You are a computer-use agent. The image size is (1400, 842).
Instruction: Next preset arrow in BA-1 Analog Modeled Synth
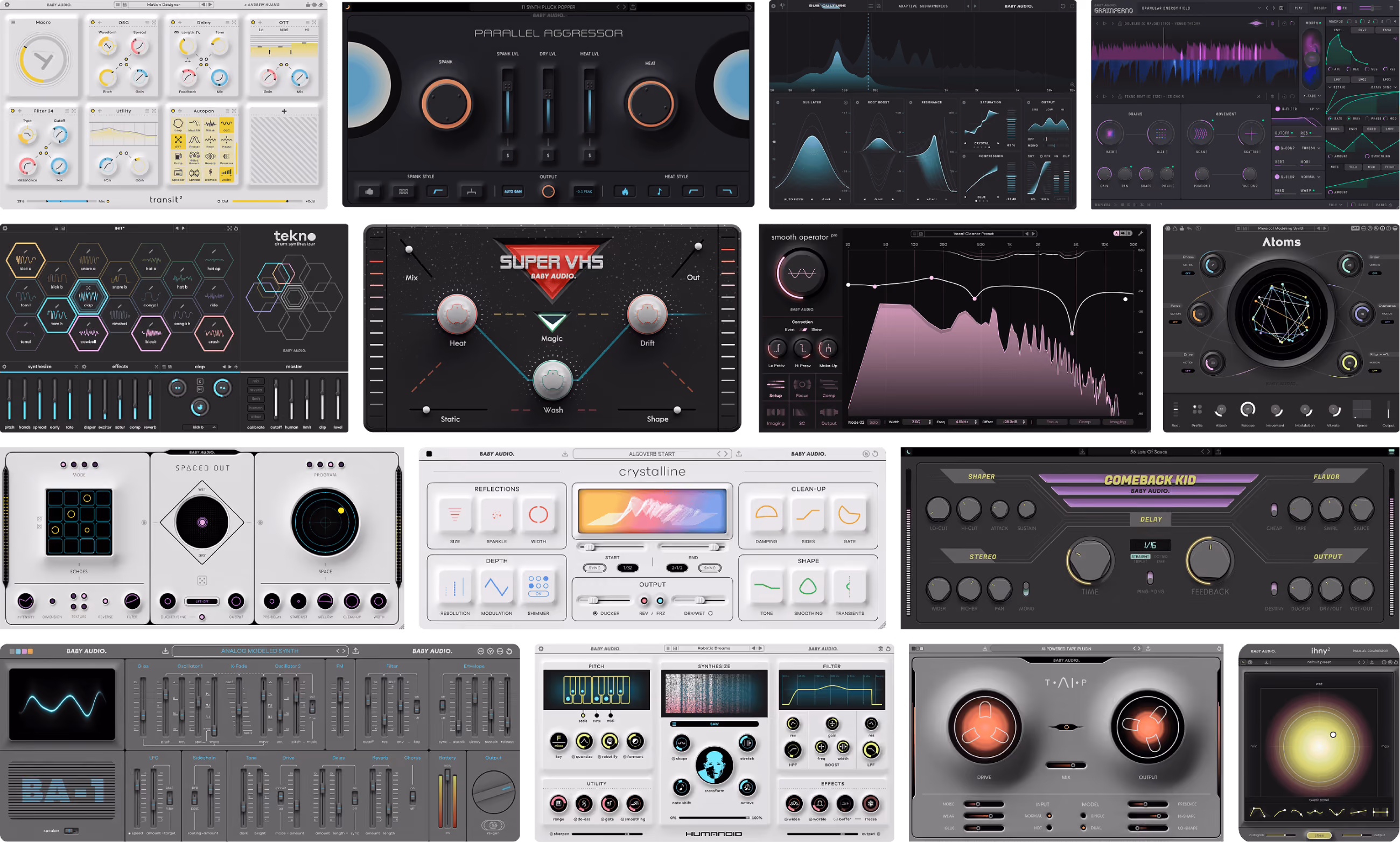click(x=344, y=651)
